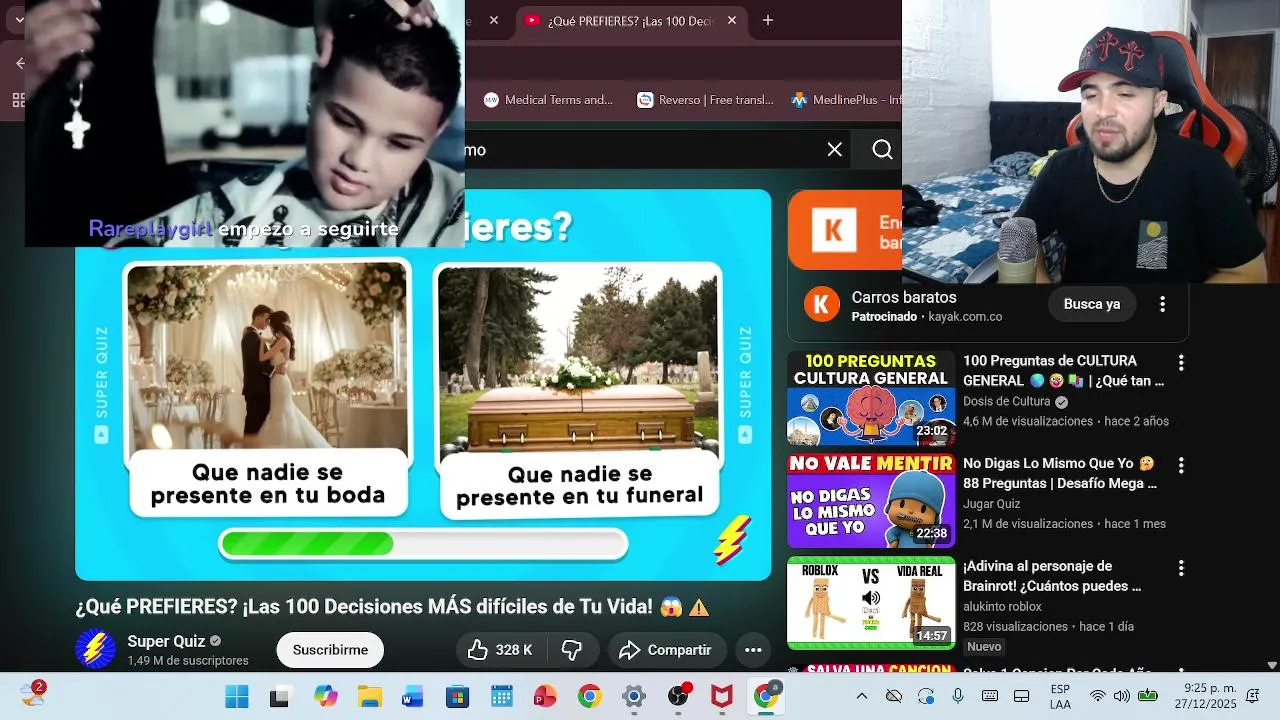The width and height of the screenshot is (1280, 720).
Task: Open Settings gear on the taskbar
Action: click(633, 697)
